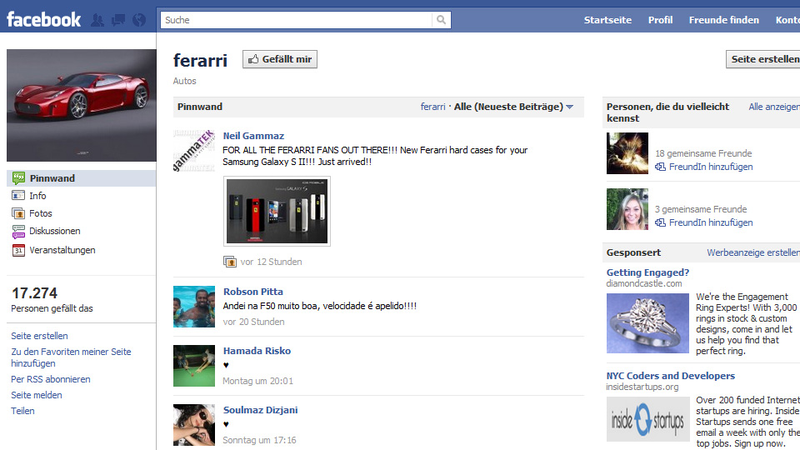Viewport: 800px width, 450px height.
Task: Click the Info sidebar icon
Action: tap(18, 195)
